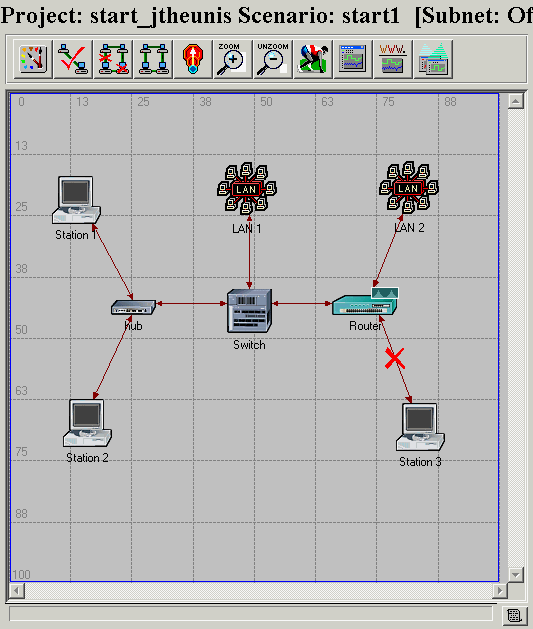Image resolution: width=533 pixels, height=629 pixels.
Task: Click the status bar message log icon
Action: (x=514, y=615)
